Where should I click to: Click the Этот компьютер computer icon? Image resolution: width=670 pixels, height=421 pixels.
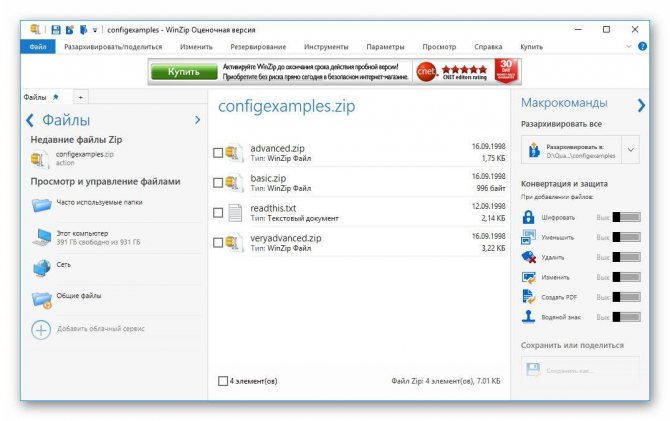click(x=42, y=236)
